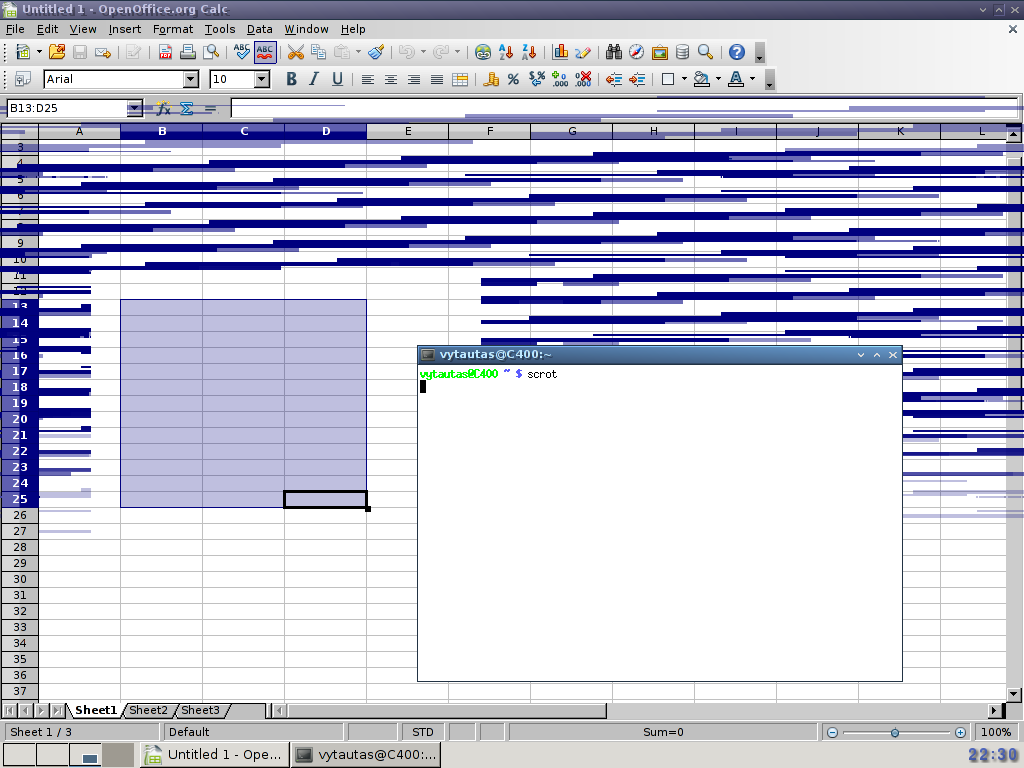Switch to the Sheet2 tab
This screenshot has width=1024, height=768.
(x=148, y=710)
